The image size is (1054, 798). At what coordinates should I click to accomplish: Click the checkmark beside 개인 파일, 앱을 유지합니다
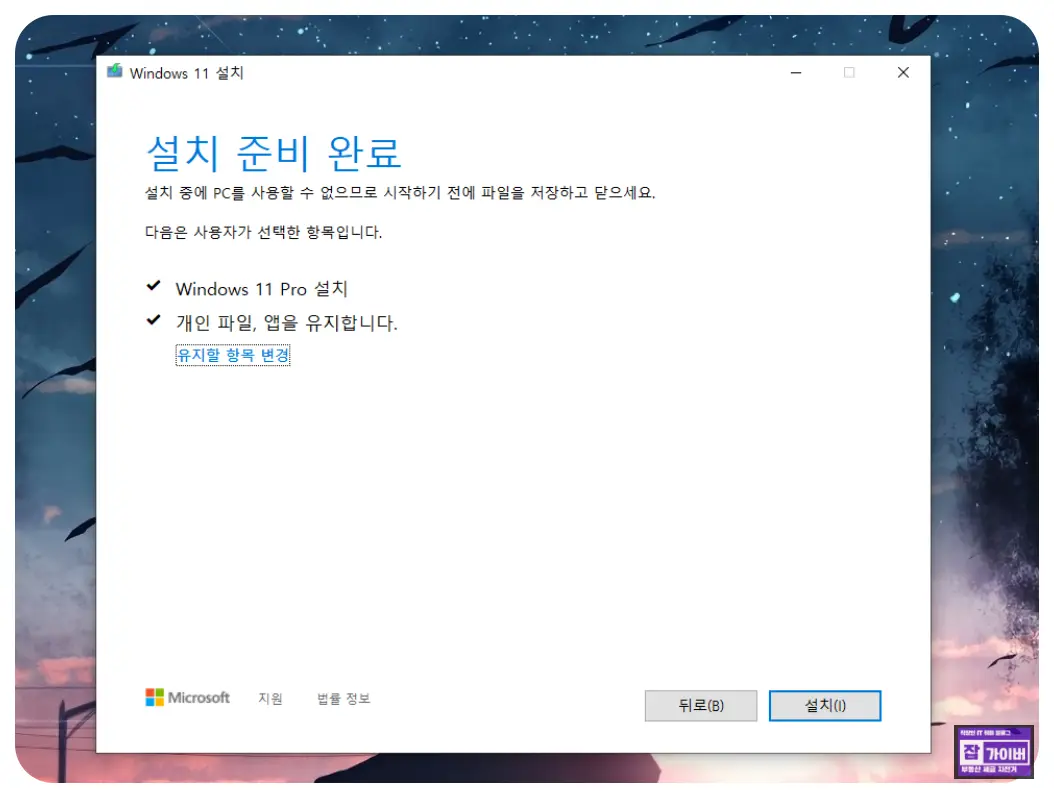[x=153, y=319]
